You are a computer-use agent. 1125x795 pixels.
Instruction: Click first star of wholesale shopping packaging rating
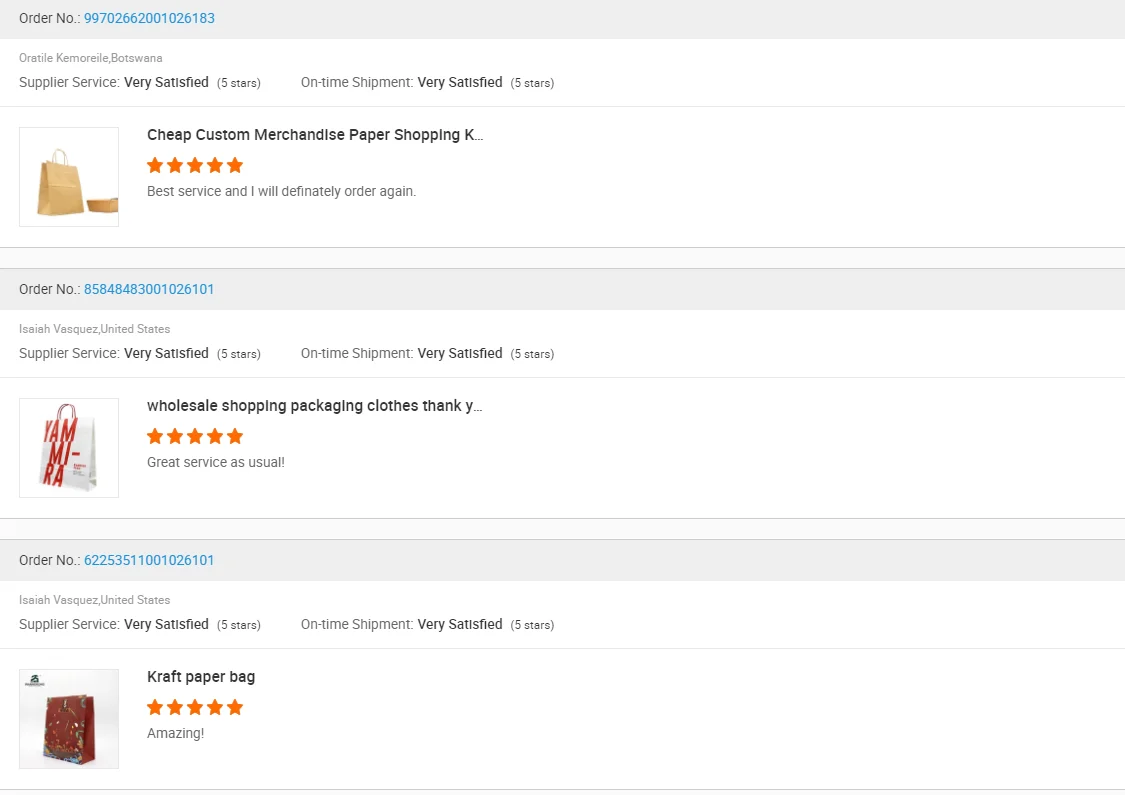pyautogui.click(x=155, y=436)
